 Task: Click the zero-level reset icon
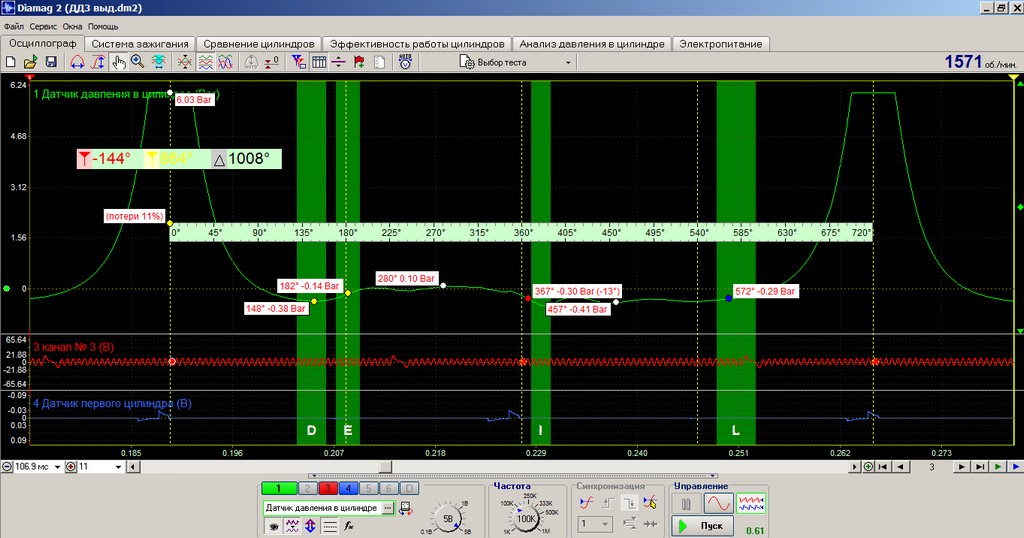pos(272,62)
